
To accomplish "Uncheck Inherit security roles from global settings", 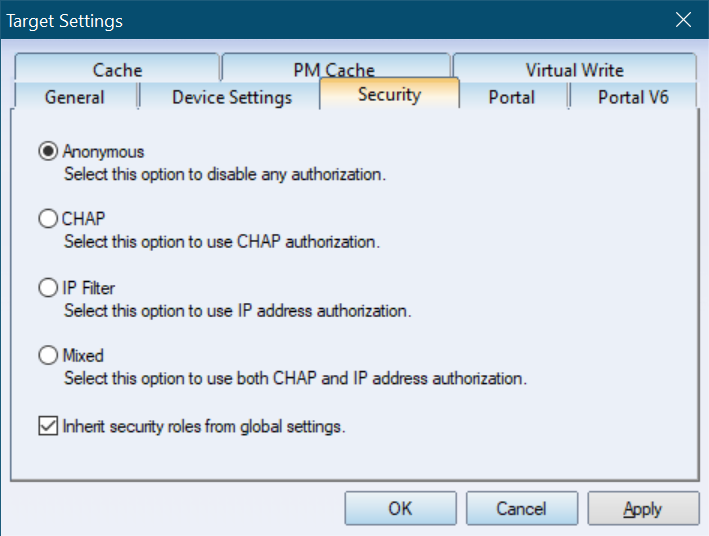I will [48, 426].
